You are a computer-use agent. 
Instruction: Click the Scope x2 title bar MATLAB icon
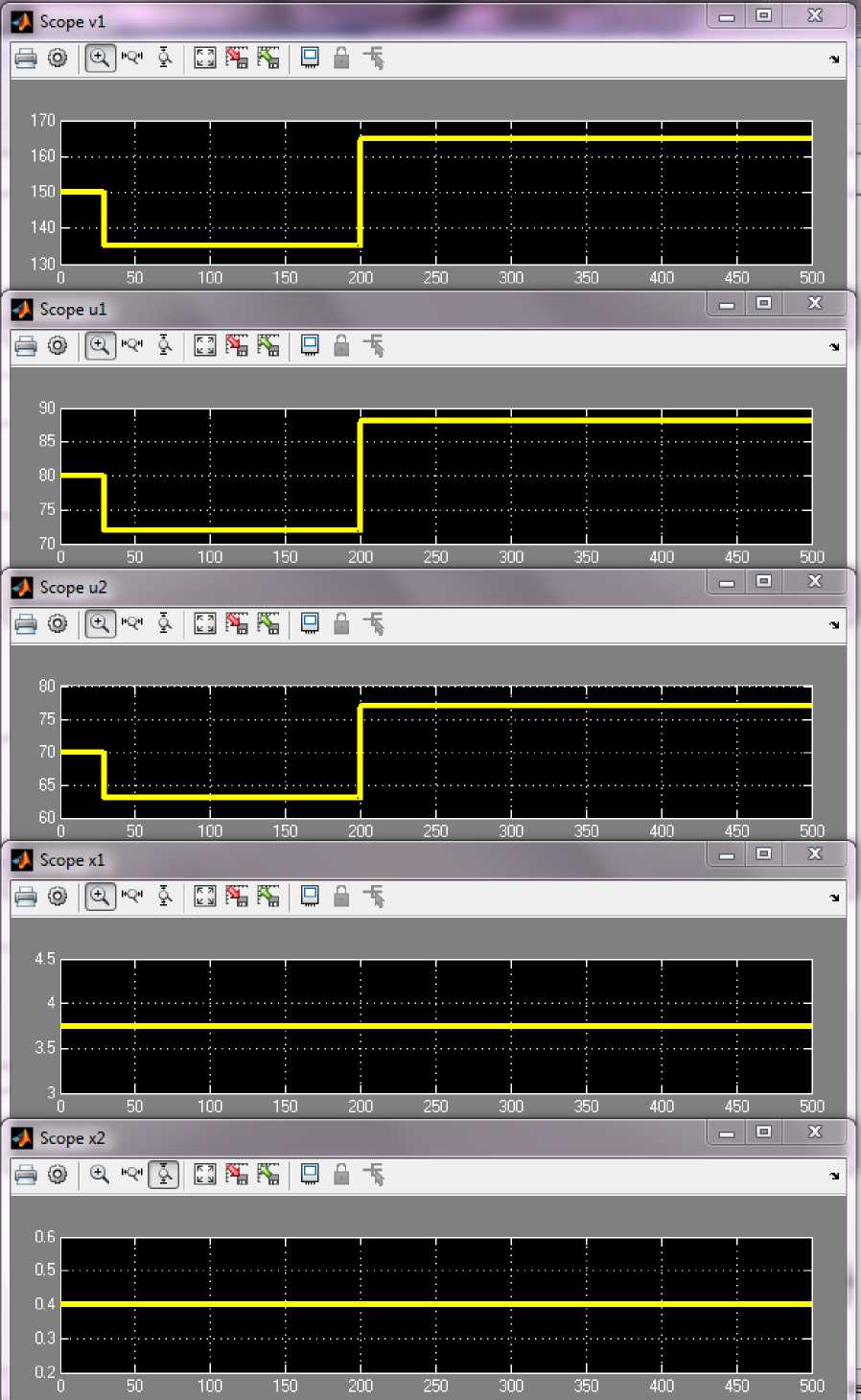[21, 1138]
